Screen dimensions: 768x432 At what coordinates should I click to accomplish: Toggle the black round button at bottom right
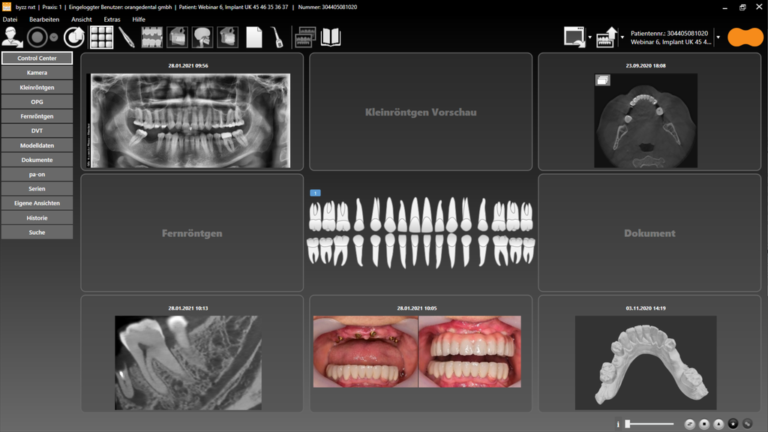[732, 424]
